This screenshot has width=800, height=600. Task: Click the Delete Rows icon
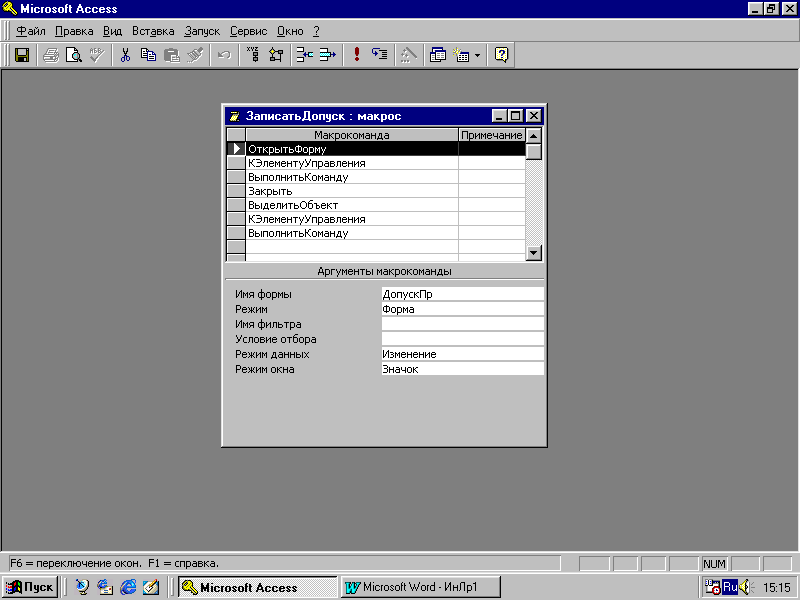328,55
